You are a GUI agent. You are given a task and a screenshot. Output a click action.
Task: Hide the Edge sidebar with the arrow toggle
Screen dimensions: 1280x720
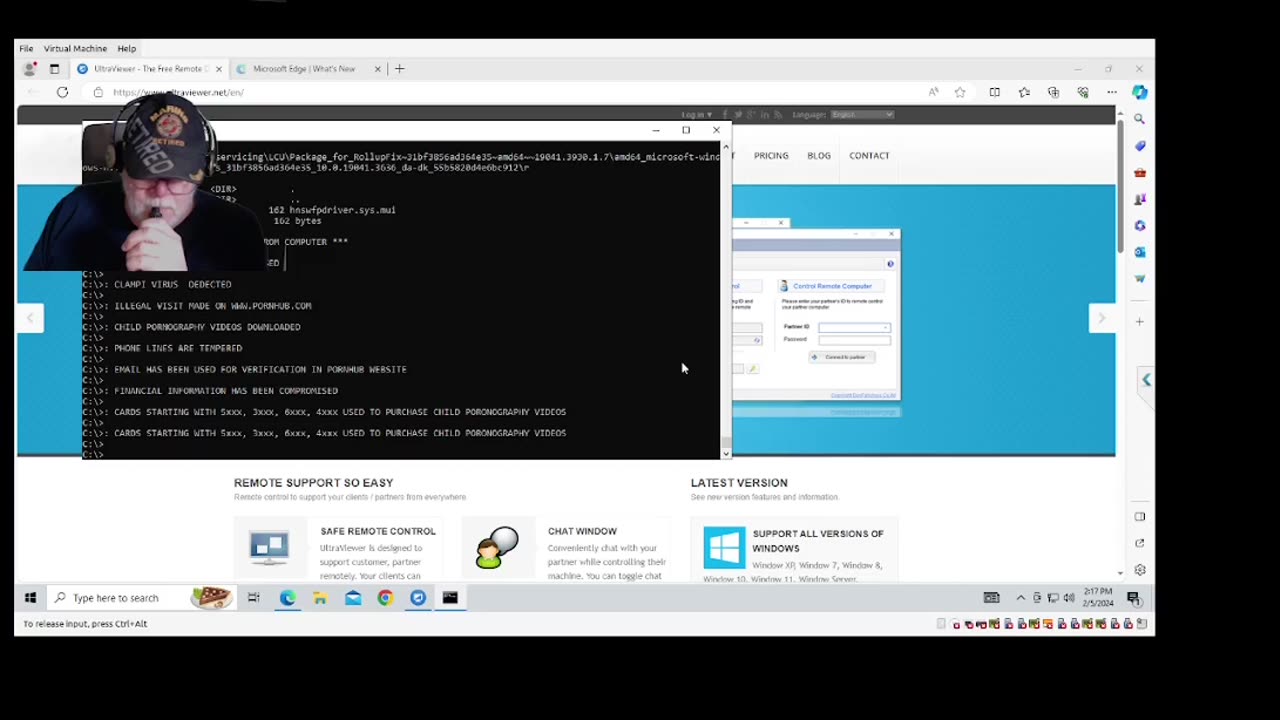point(1146,380)
